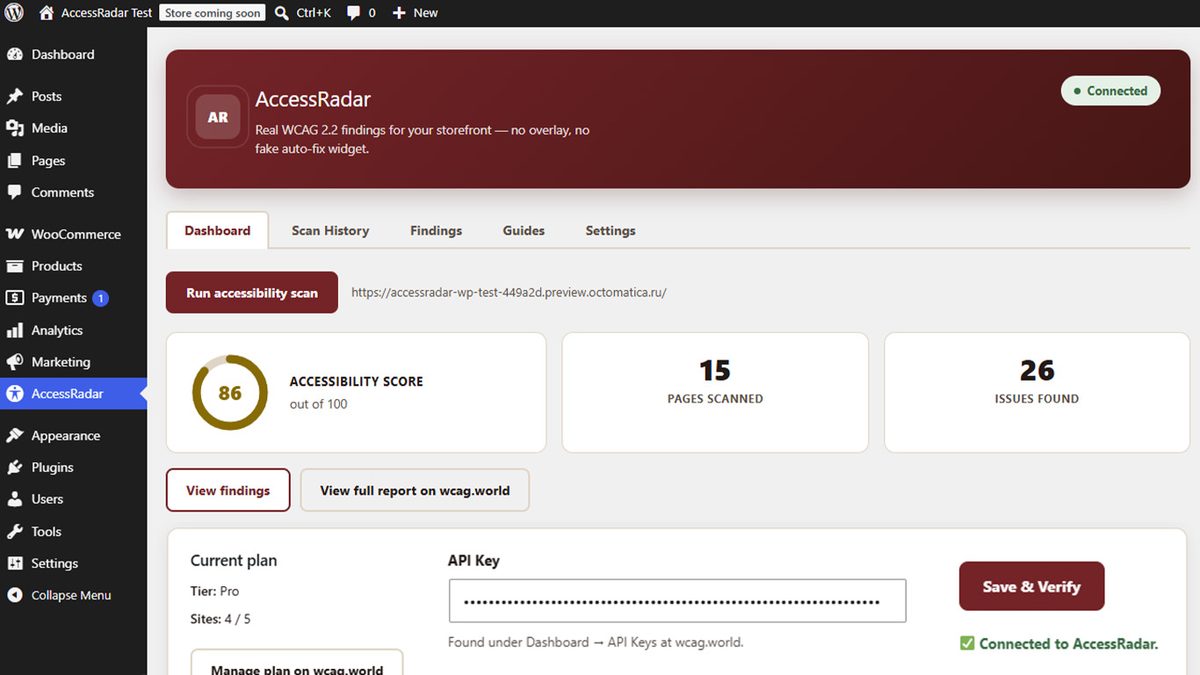The image size is (1200, 675).
Task: Click the Connected status pill
Action: pos(1111,91)
